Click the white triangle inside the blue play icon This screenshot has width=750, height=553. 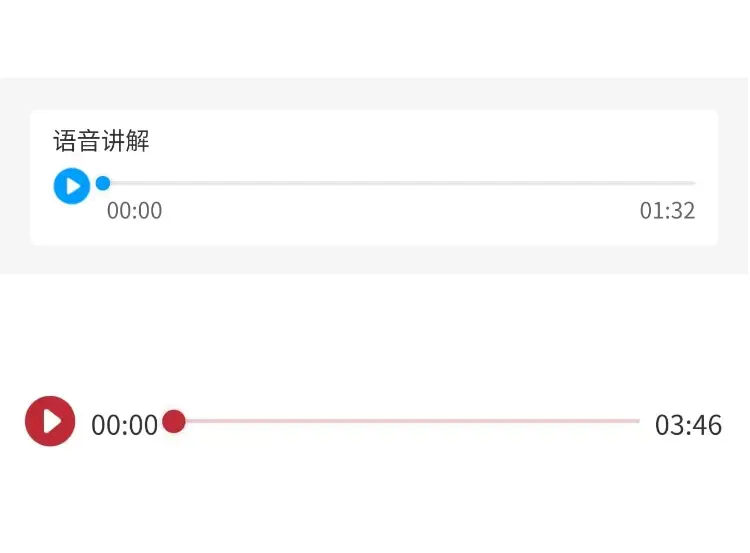pos(73,185)
